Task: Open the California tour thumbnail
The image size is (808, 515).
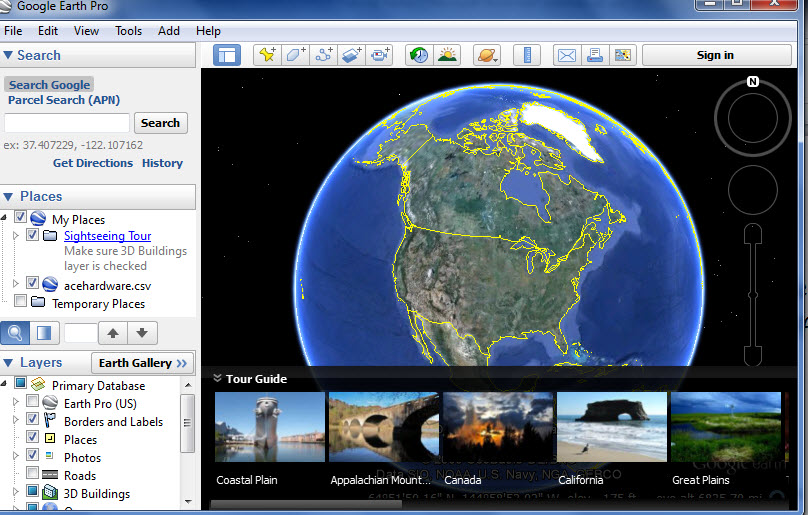Action: tap(612, 427)
